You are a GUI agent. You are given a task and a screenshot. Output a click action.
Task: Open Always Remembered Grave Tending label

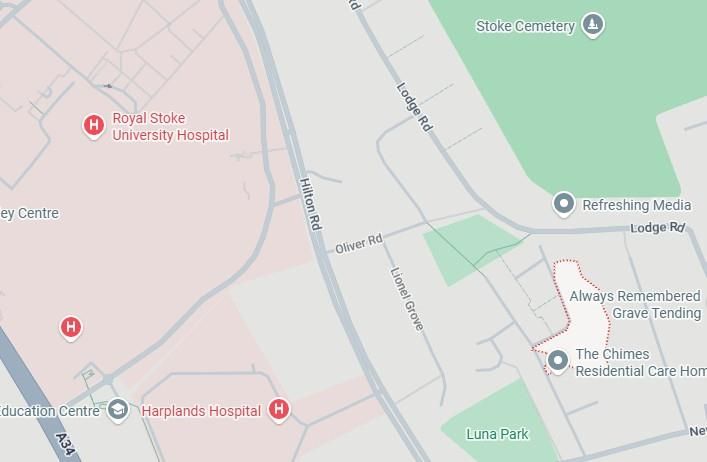pyautogui.click(x=635, y=305)
